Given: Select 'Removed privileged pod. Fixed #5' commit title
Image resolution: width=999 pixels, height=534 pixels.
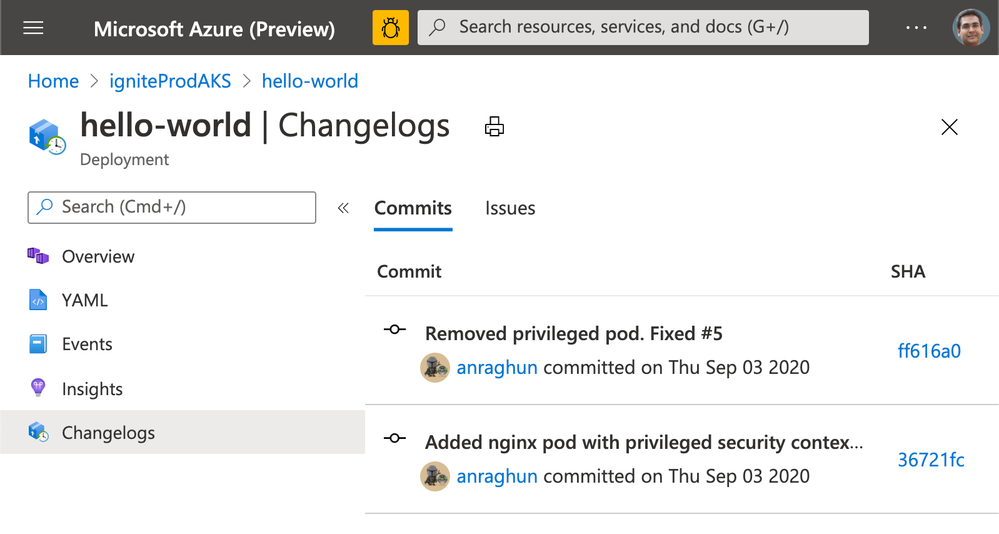Looking at the screenshot, I should tap(573, 333).
